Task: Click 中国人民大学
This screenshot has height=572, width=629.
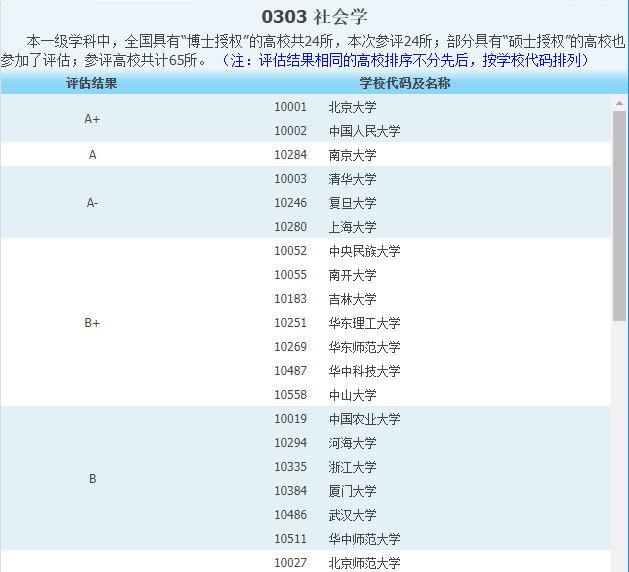Action: 365,131
